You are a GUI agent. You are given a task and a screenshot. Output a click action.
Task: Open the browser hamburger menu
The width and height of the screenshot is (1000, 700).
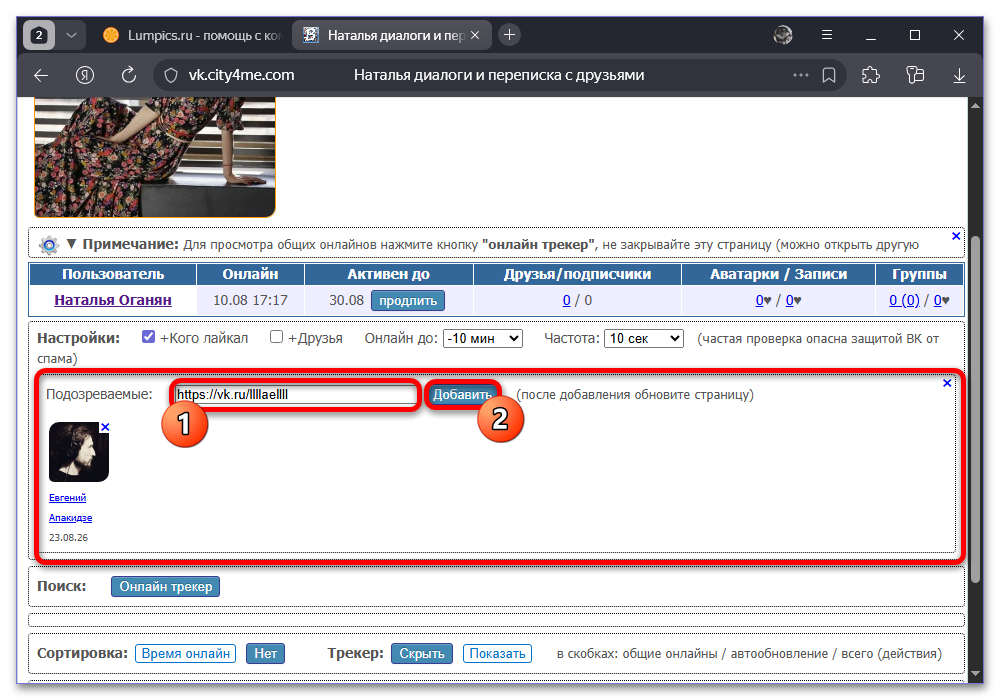click(827, 35)
